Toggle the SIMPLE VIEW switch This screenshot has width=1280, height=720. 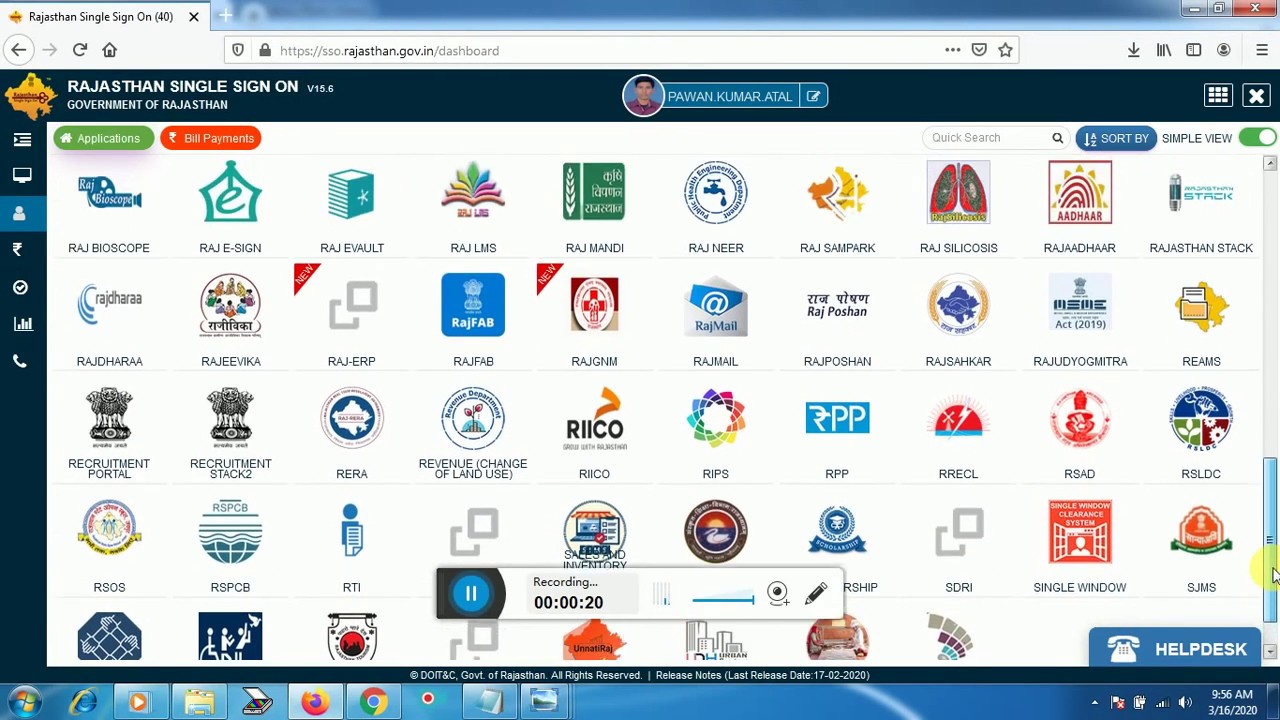(x=1258, y=138)
